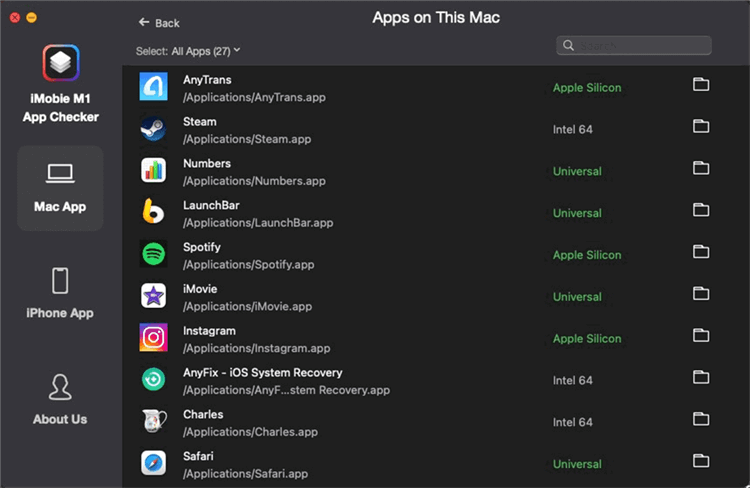This screenshot has height=488, width=750.
Task: Click the search magnifier icon
Action: coord(568,45)
